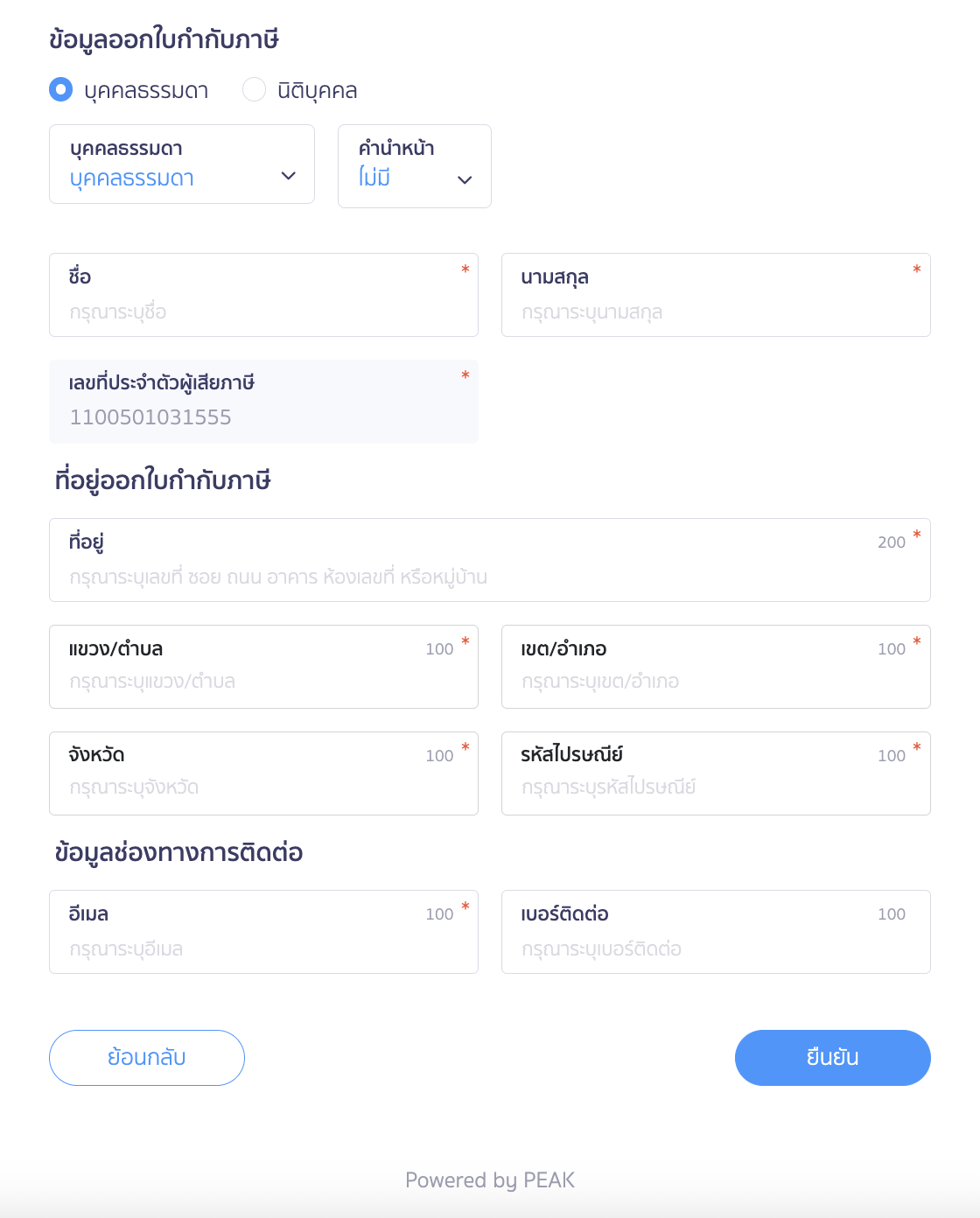This screenshot has width=980, height=1218.
Task: Expand the คำนำหน้า prefix dropdown
Action: click(414, 166)
